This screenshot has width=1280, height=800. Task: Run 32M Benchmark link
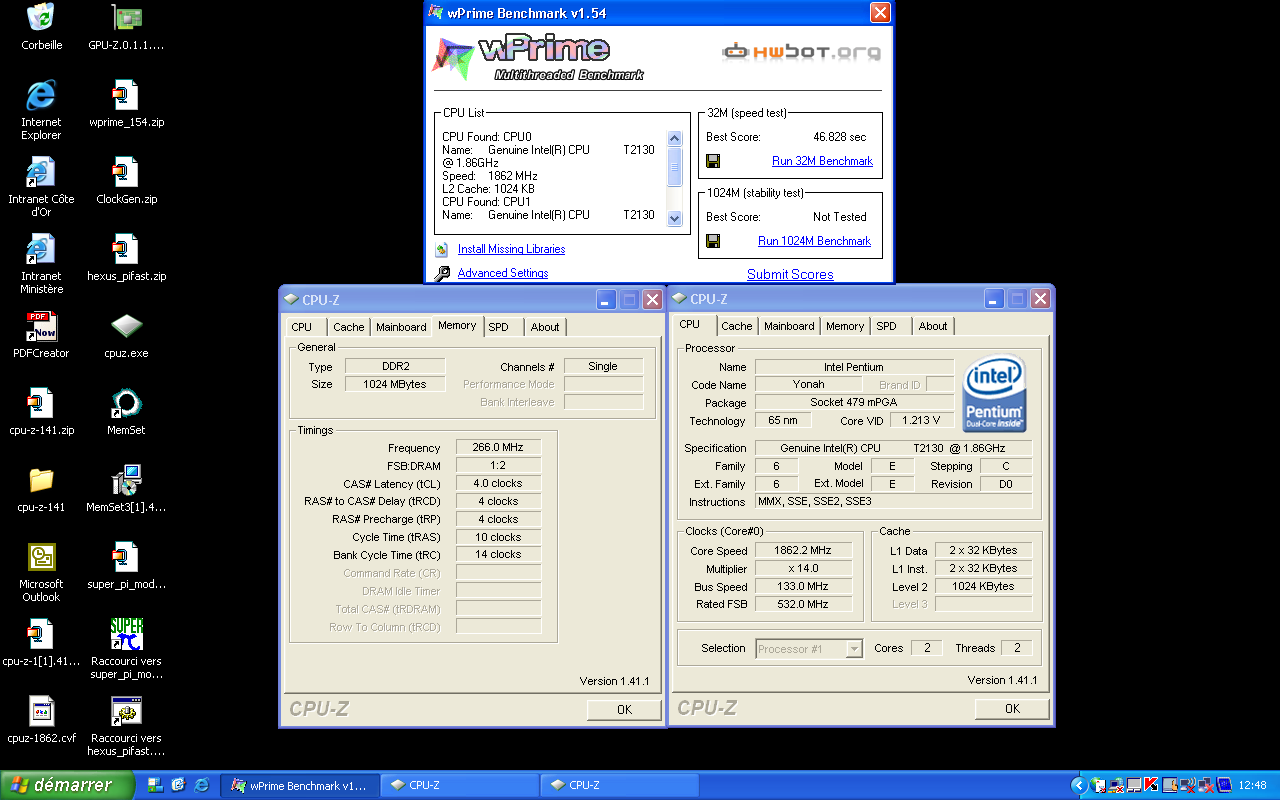822,161
